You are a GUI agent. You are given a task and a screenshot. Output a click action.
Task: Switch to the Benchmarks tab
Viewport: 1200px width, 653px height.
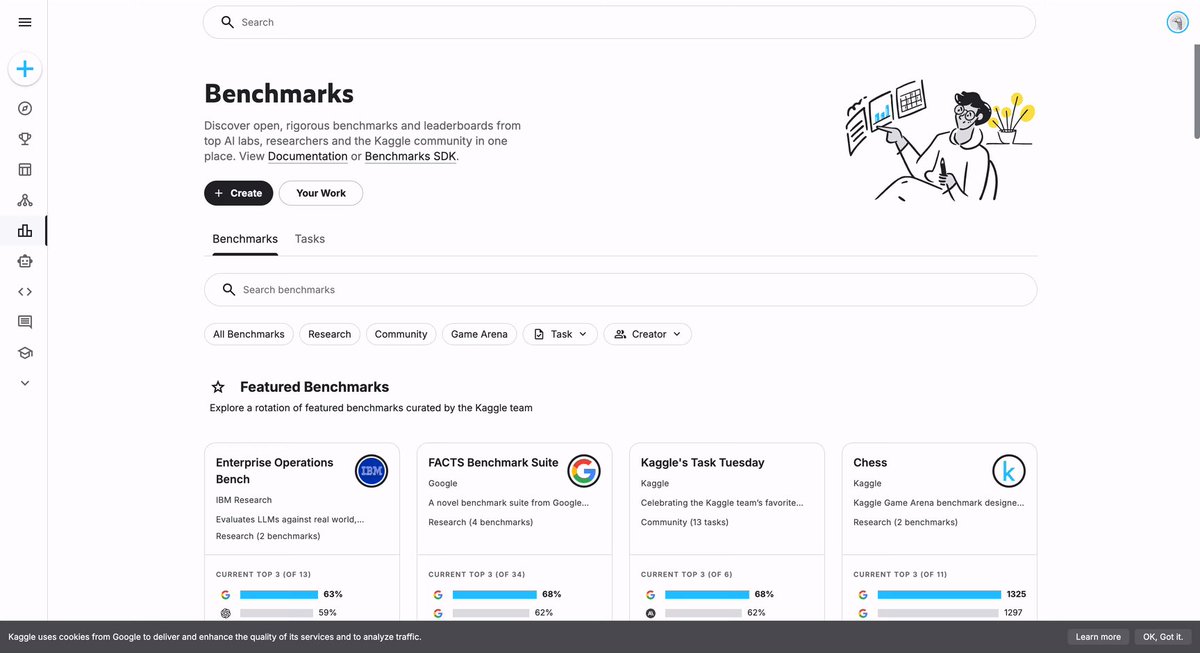pos(245,239)
